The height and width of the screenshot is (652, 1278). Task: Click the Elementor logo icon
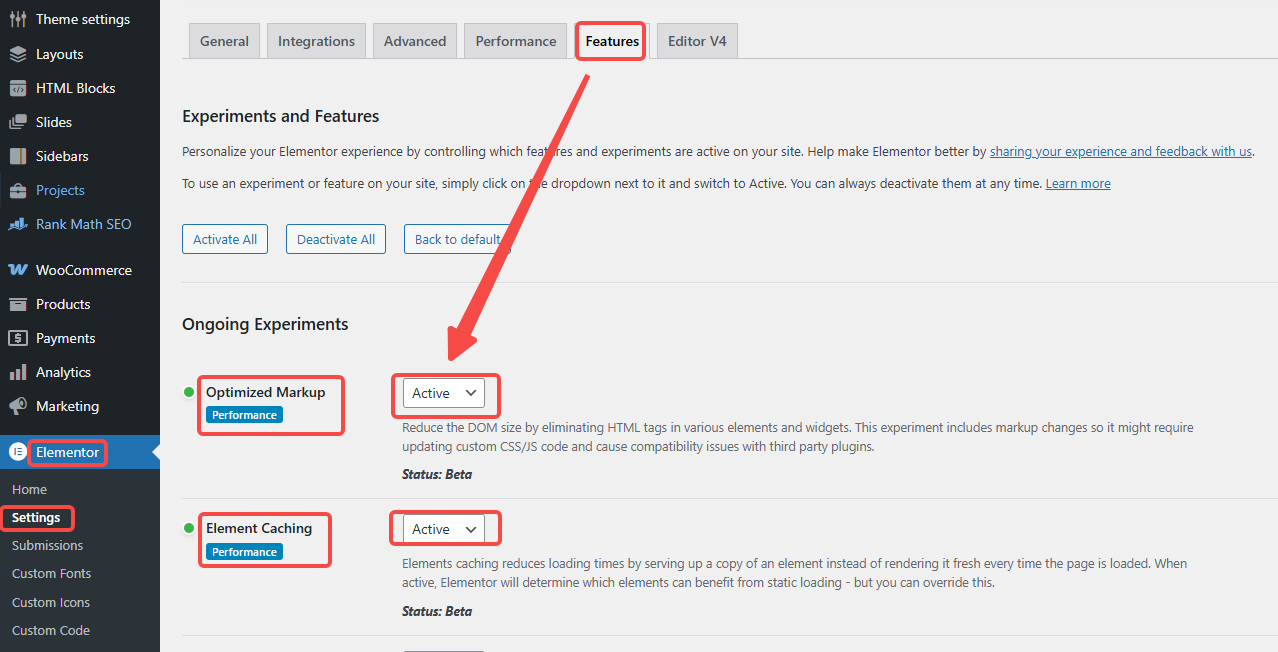tap(18, 452)
